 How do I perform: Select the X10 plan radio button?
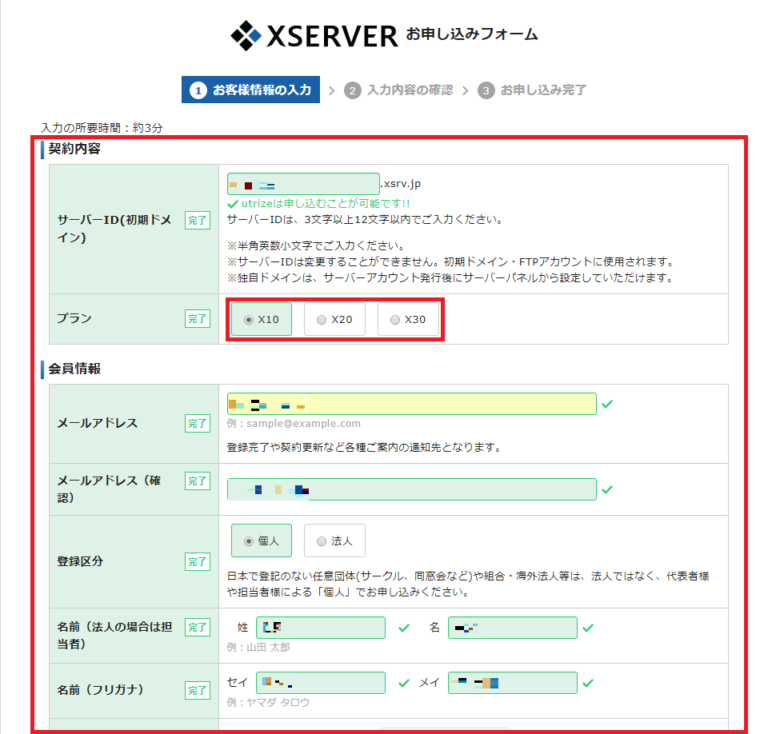point(248,320)
